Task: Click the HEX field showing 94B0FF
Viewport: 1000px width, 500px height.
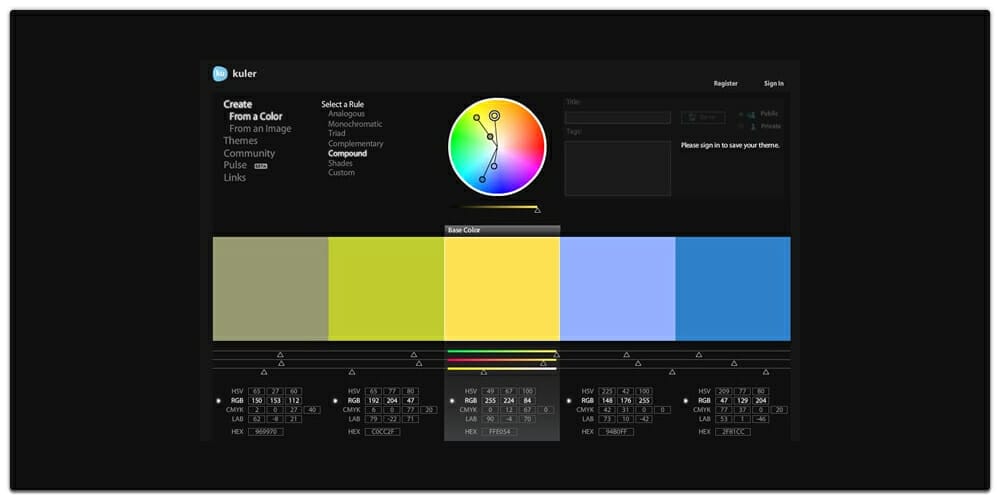Action: [616, 432]
